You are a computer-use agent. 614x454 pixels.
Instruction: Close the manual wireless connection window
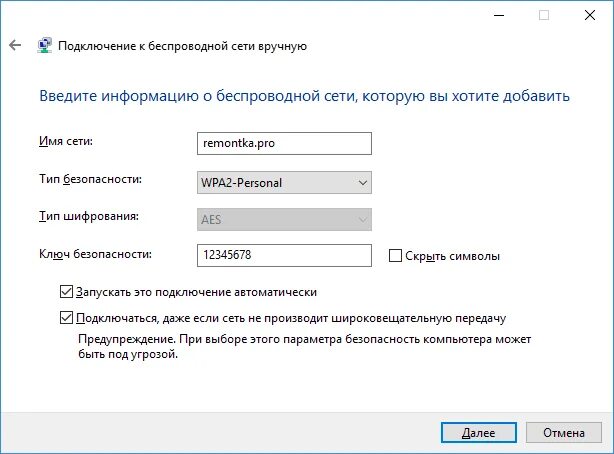(x=590, y=16)
